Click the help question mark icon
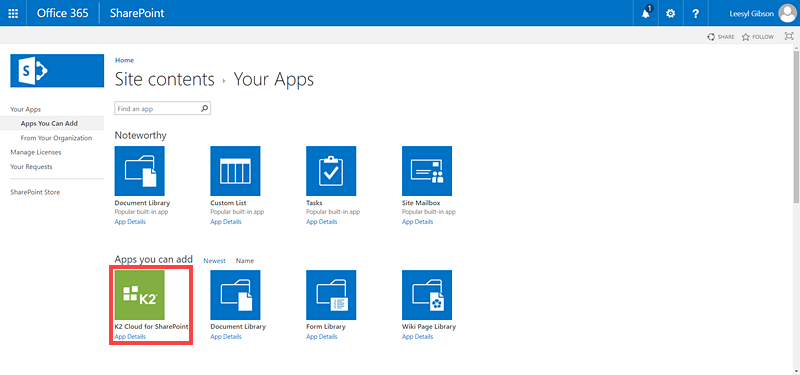Viewport: 800px width, 375px height. coord(695,13)
